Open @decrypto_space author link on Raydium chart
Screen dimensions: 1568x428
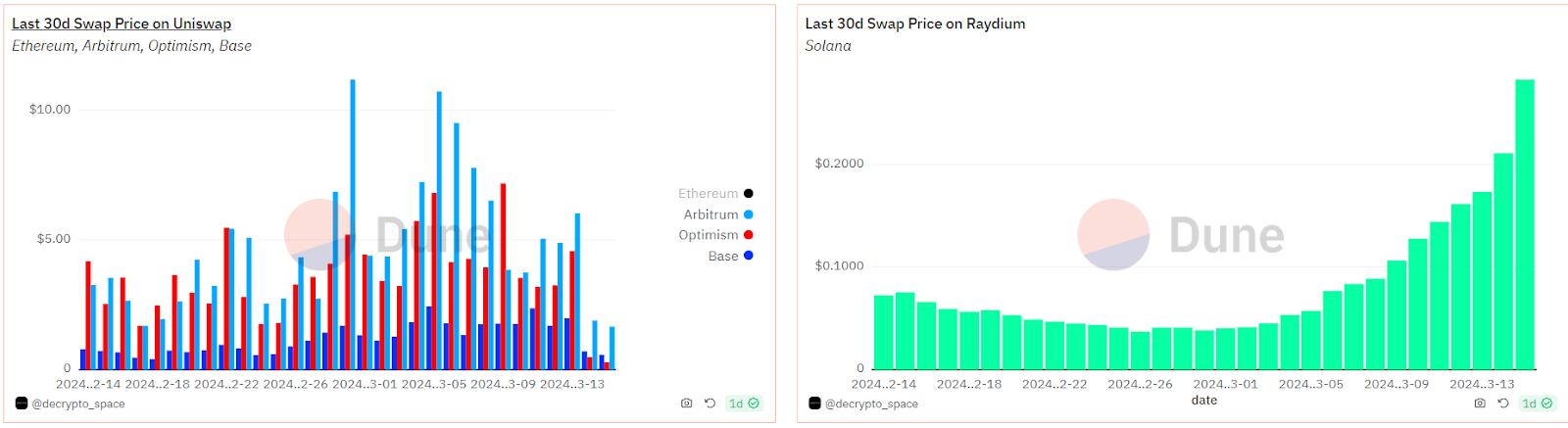(x=871, y=404)
